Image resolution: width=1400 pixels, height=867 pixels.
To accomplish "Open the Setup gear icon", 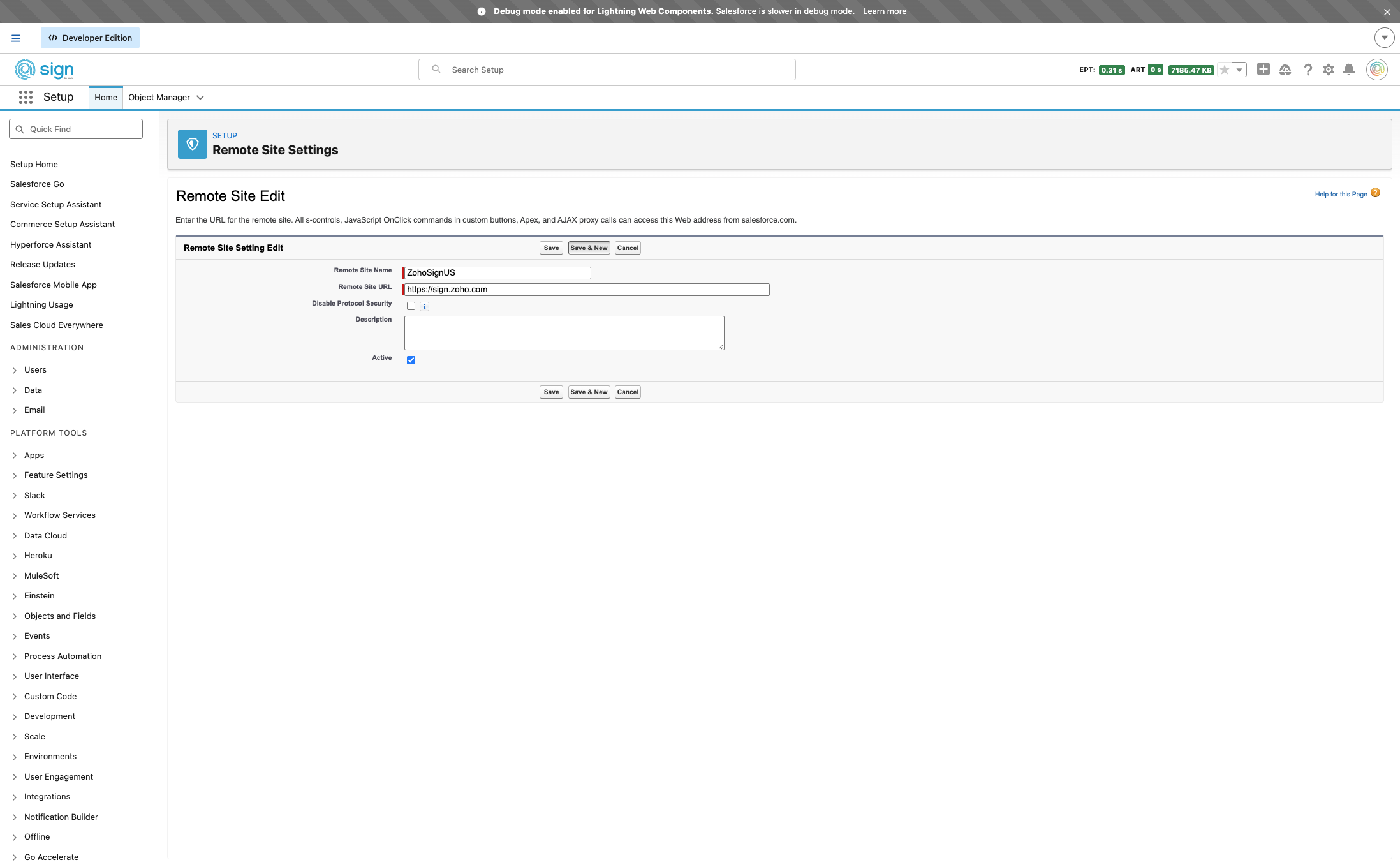I will [x=1328, y=70].
